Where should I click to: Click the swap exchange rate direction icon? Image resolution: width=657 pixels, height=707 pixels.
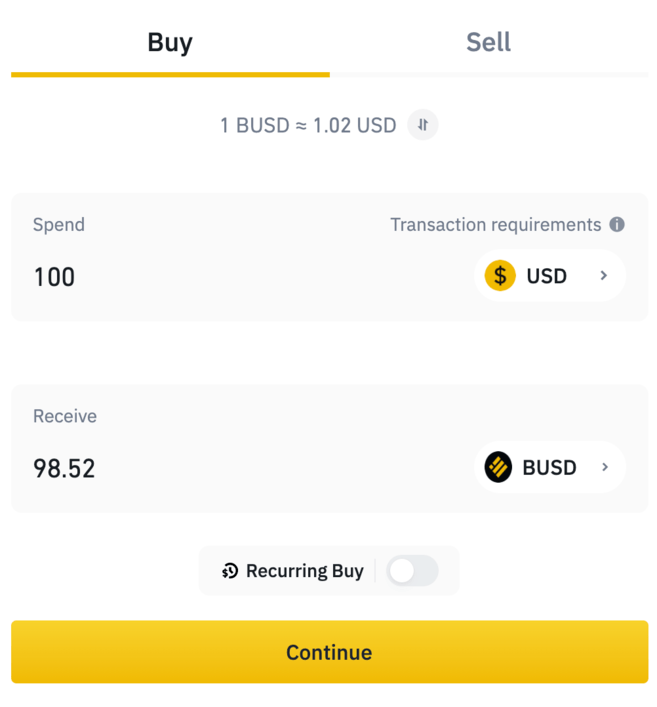coord(423,125)
